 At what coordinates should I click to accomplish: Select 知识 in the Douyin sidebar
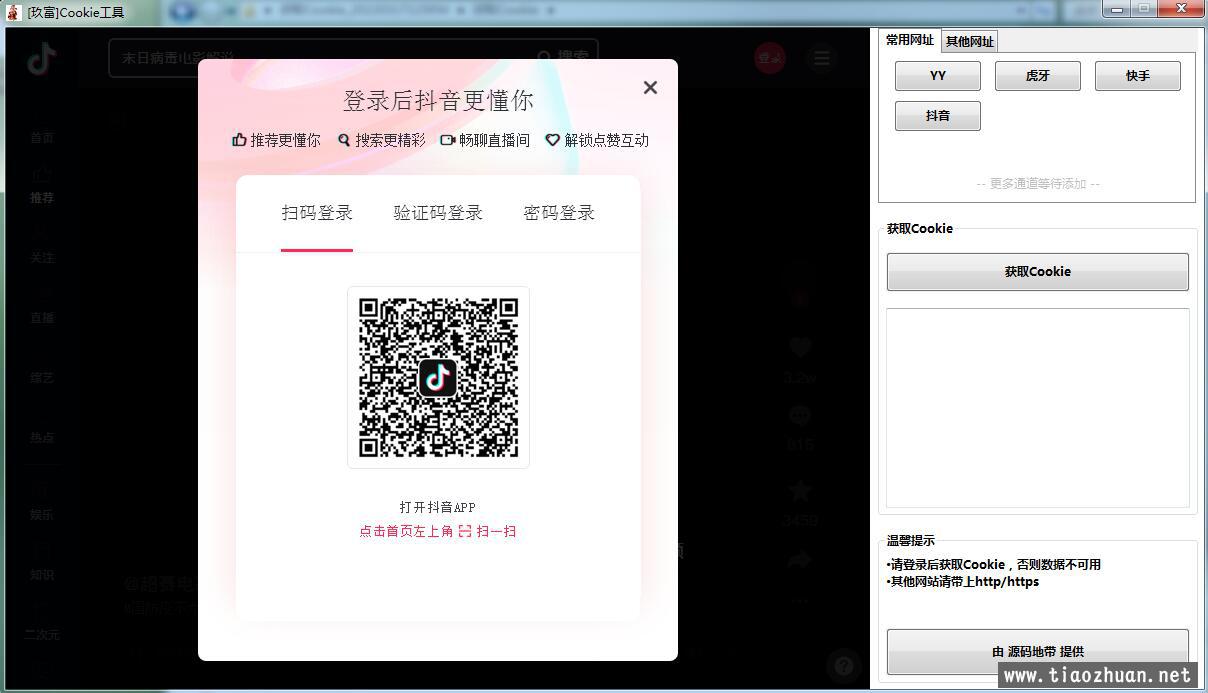(x=42, y=575)
